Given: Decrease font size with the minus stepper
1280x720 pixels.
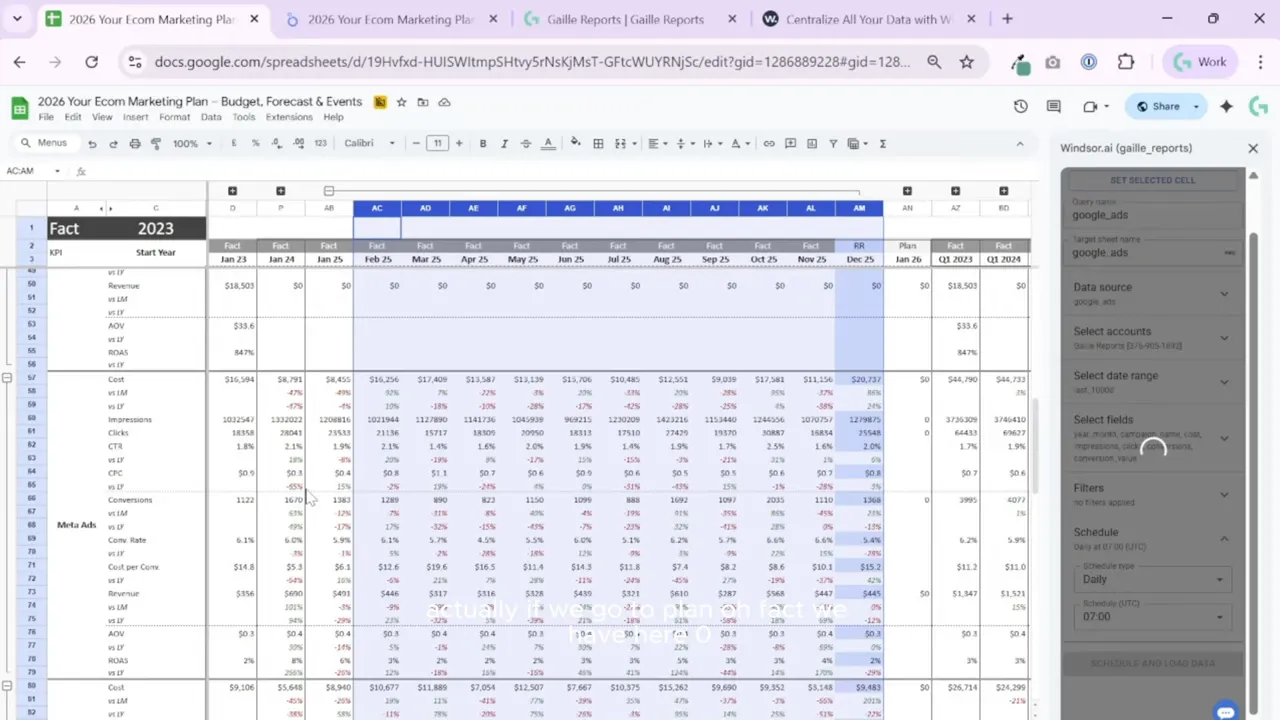Looking at the screenshot, I should (416, 143).
